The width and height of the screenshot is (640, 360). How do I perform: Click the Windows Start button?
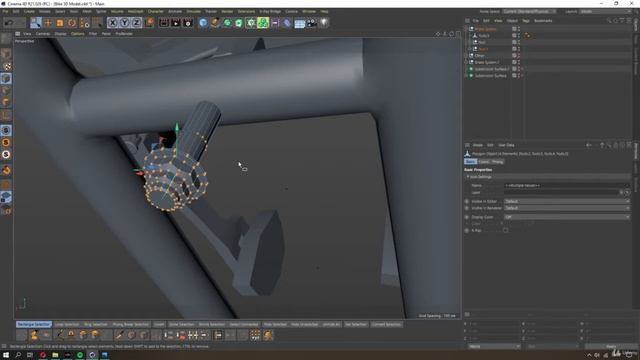[x=6, y=355]
